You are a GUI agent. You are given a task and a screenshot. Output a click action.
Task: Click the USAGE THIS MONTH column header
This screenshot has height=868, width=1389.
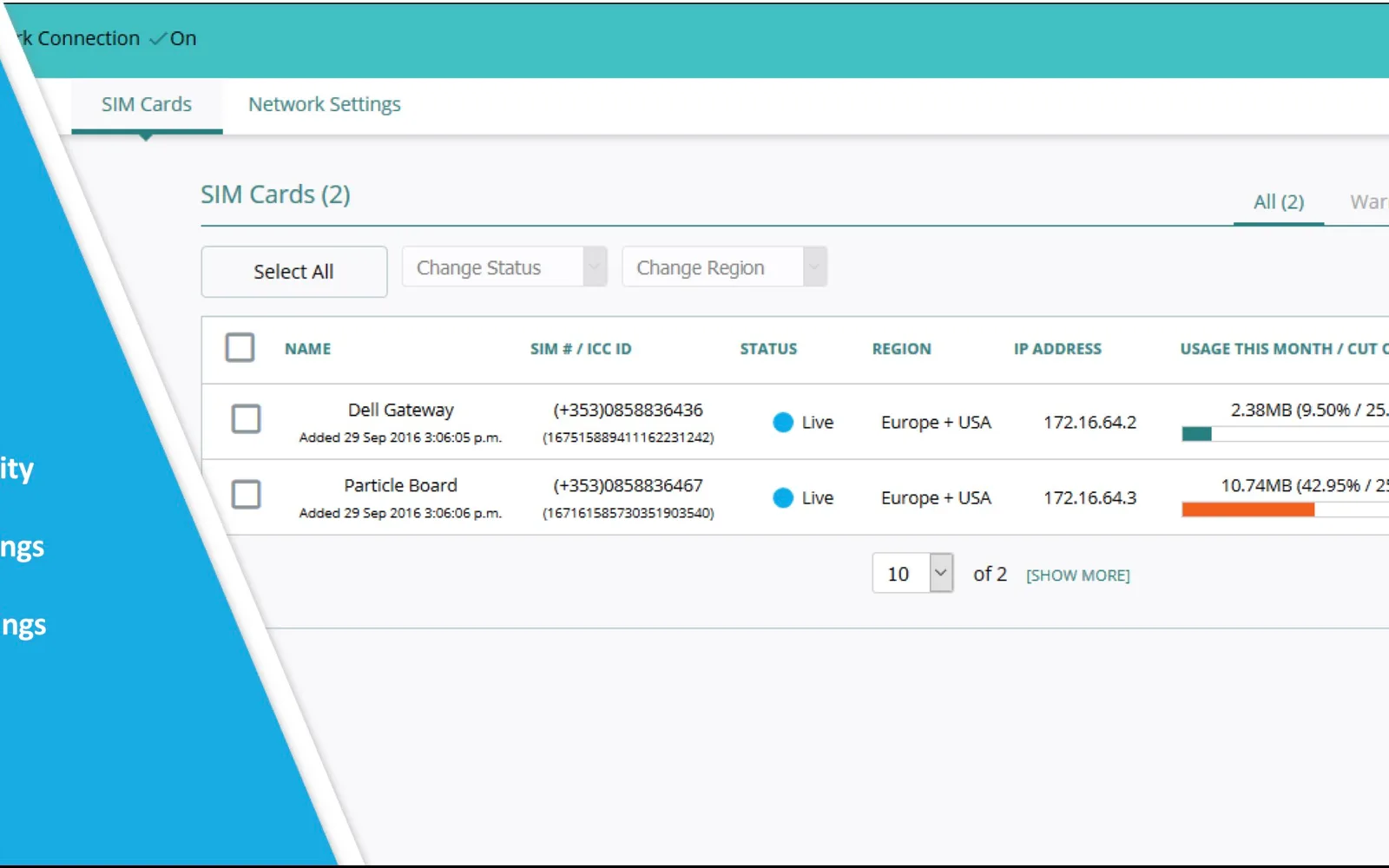coord(1284,349)
